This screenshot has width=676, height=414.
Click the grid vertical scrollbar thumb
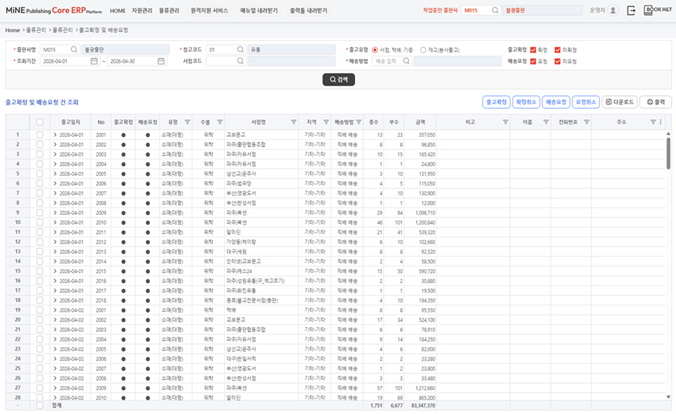[668, 153]
